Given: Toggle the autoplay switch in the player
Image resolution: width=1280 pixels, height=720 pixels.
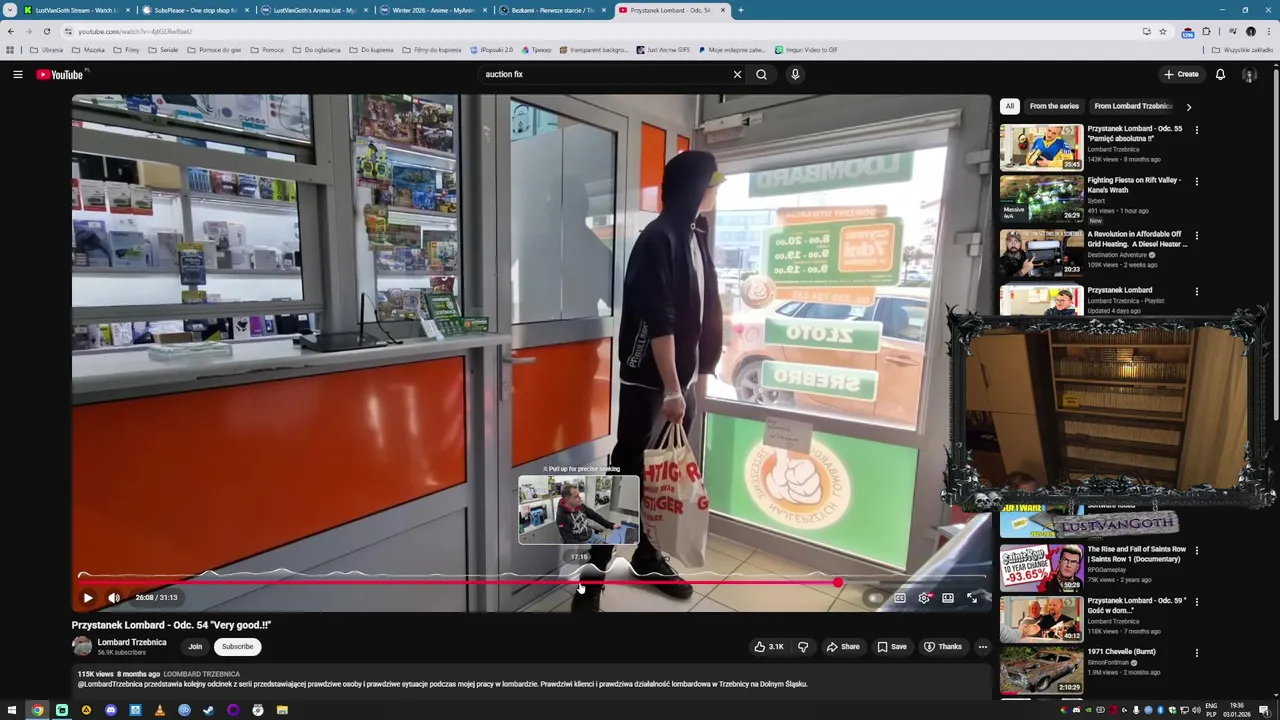Looking at the screenshot, I should [x=874, y=598].
